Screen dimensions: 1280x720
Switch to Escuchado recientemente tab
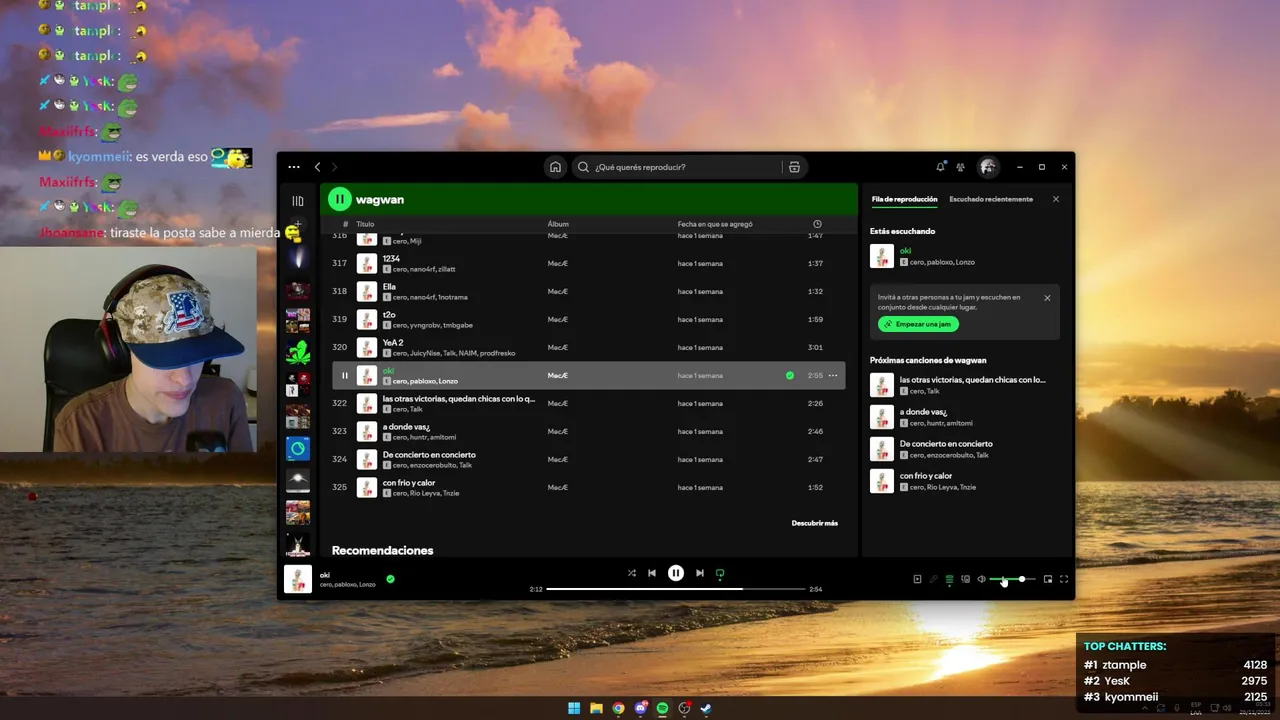[x=991, y=199]
